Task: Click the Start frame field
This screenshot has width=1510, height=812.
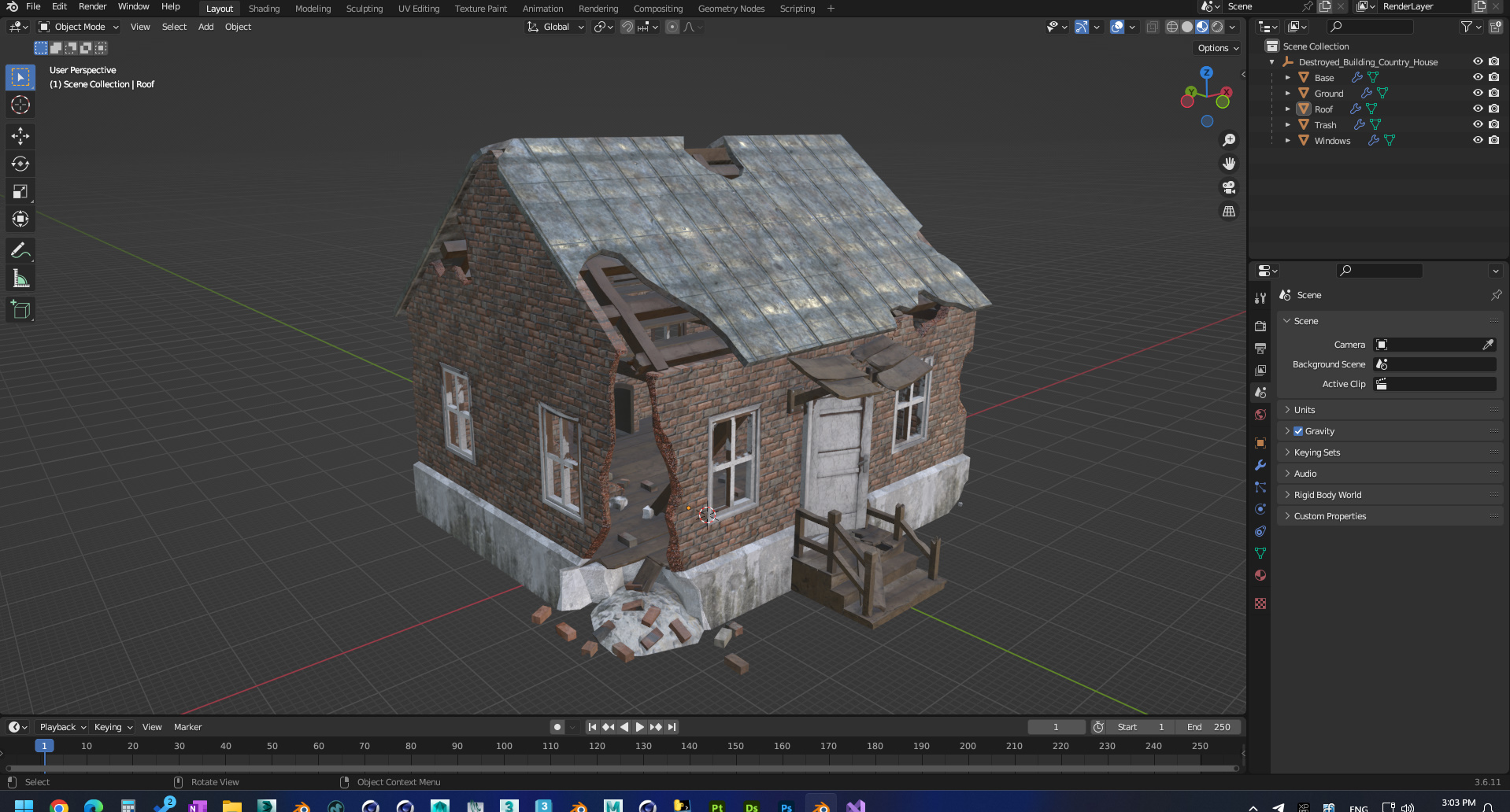Action: tap(1140, 727)
